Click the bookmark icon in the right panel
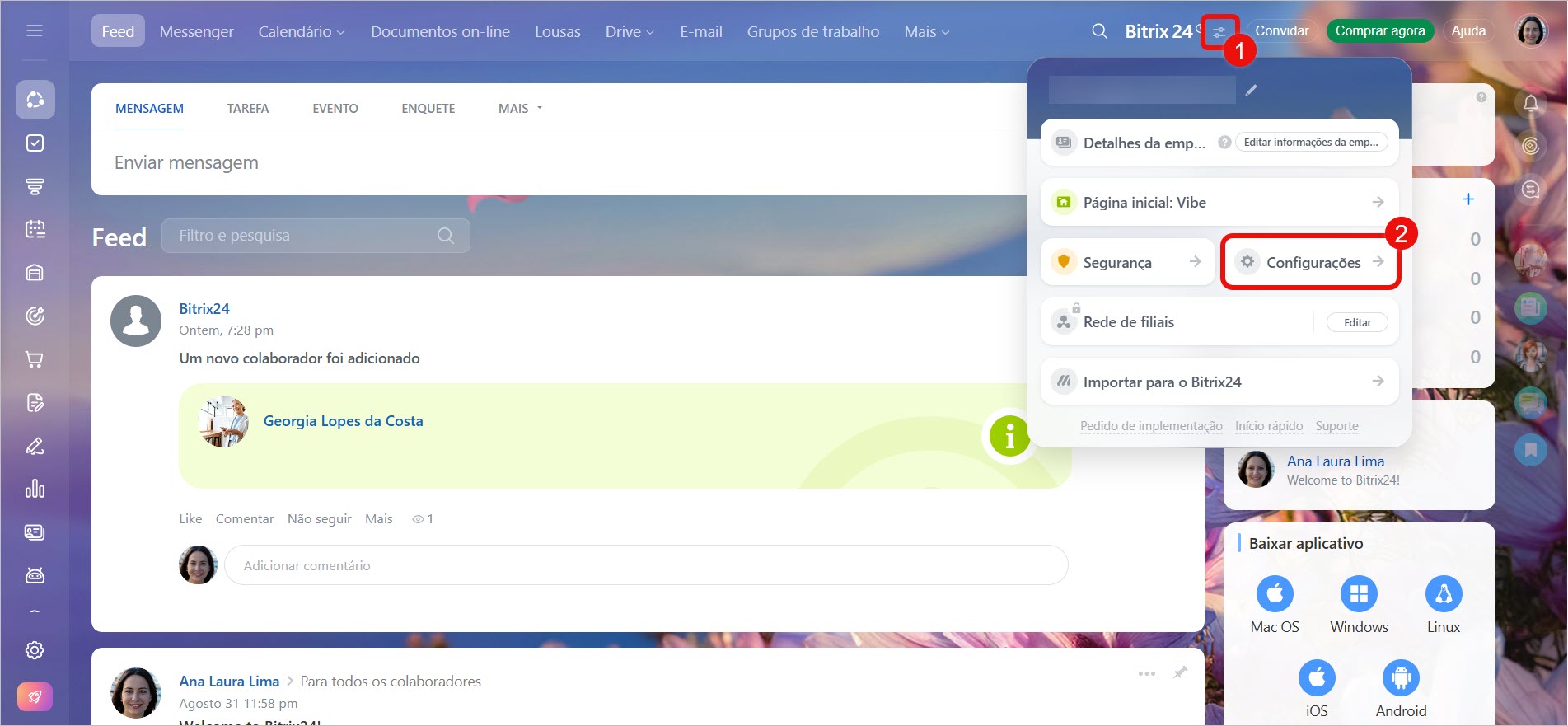Image resolution: width=1568 pixels, height=726 pixels. pos(1531,449)
